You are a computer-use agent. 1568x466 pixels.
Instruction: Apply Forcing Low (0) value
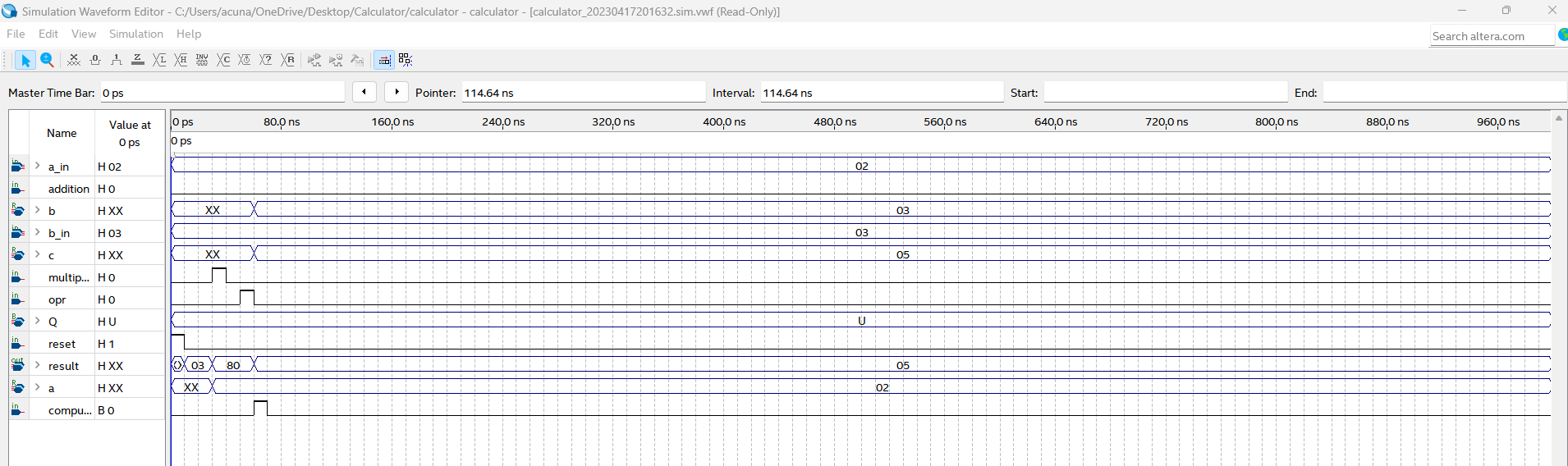coord(95,60)
